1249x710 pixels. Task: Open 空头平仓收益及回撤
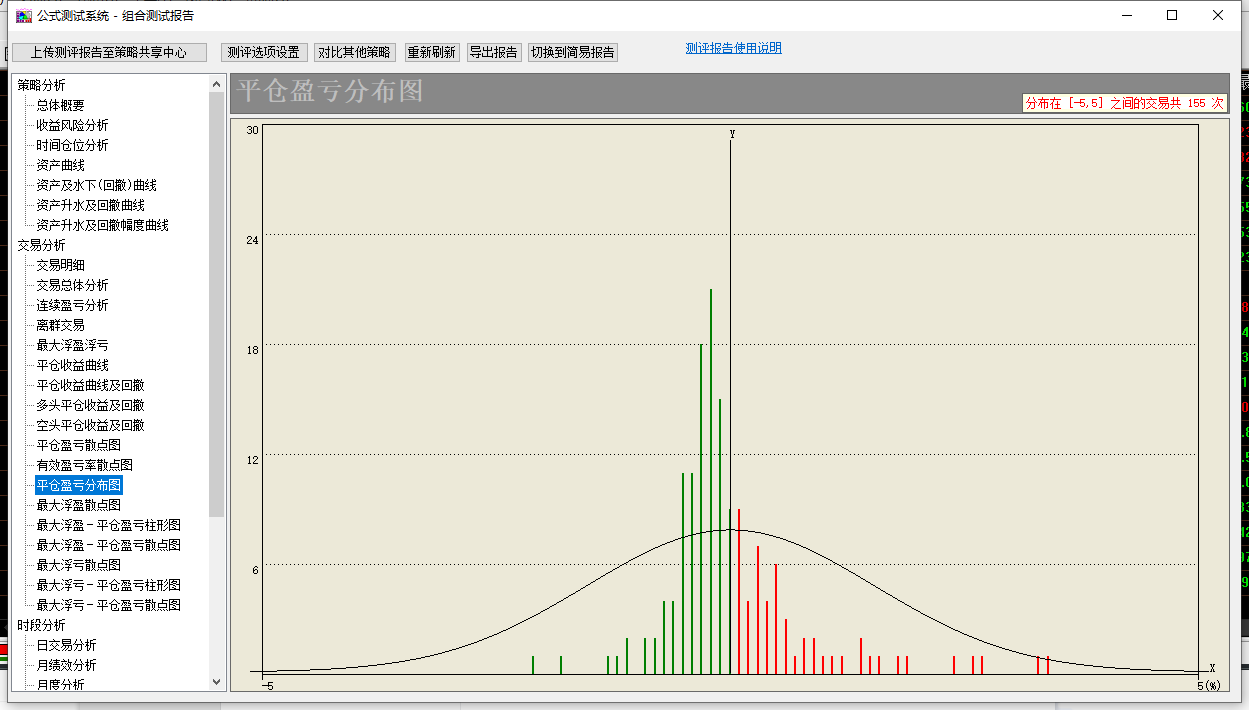click(91, 425)
